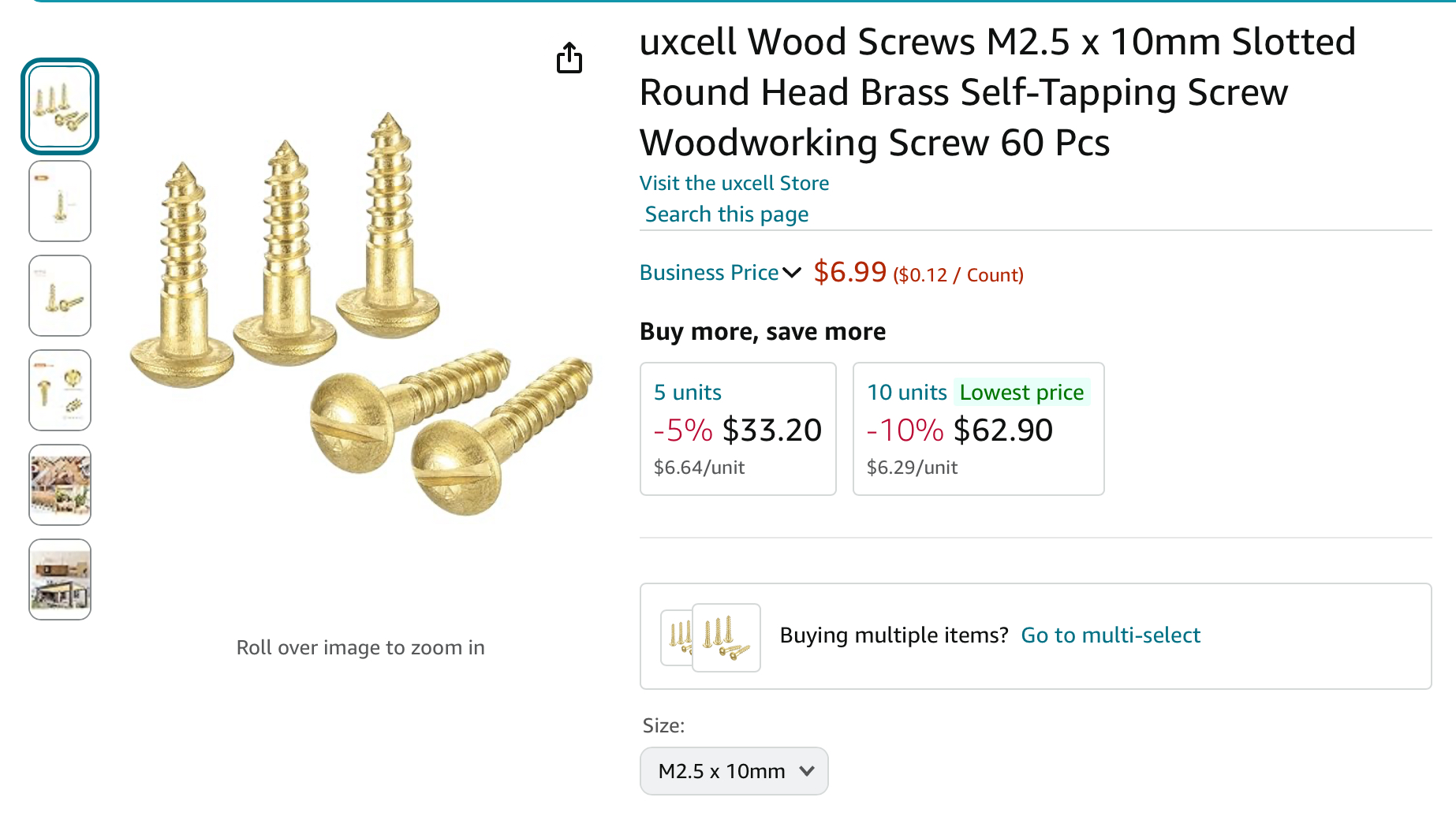Click the large brass screws product image

[360, 315]
